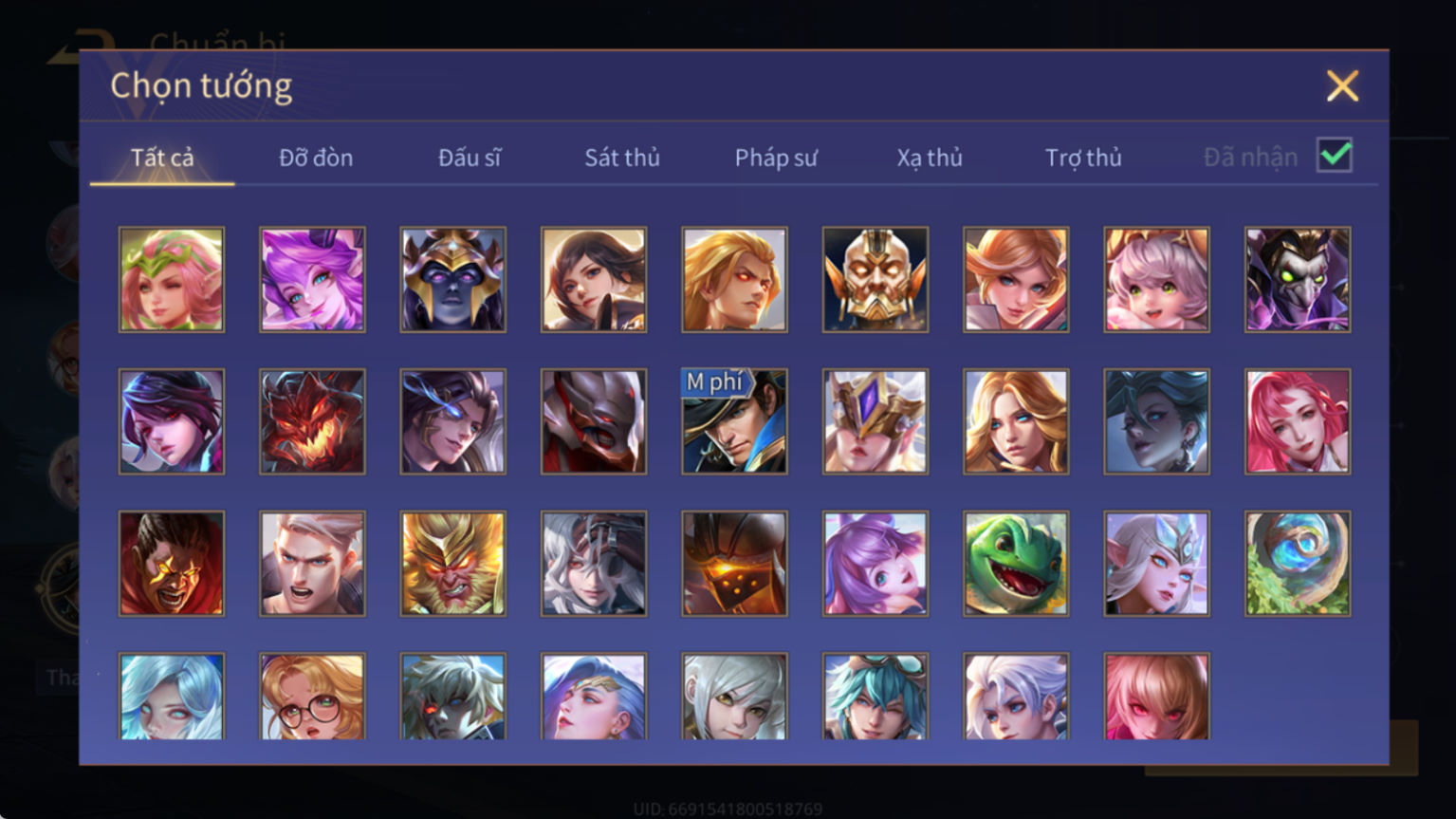Pick the swirling blue orb nature hero
The height and width of the screenshot is (819, 1456).
point(1298,564)
